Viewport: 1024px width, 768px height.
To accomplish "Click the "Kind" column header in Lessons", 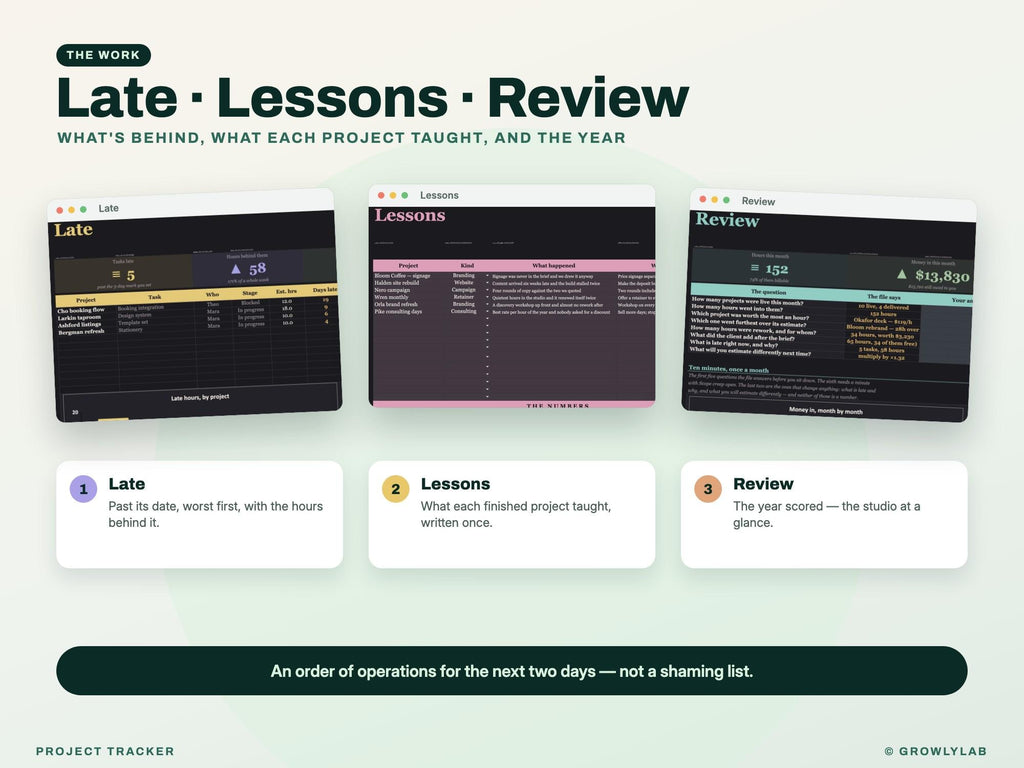I will [467, 266].
